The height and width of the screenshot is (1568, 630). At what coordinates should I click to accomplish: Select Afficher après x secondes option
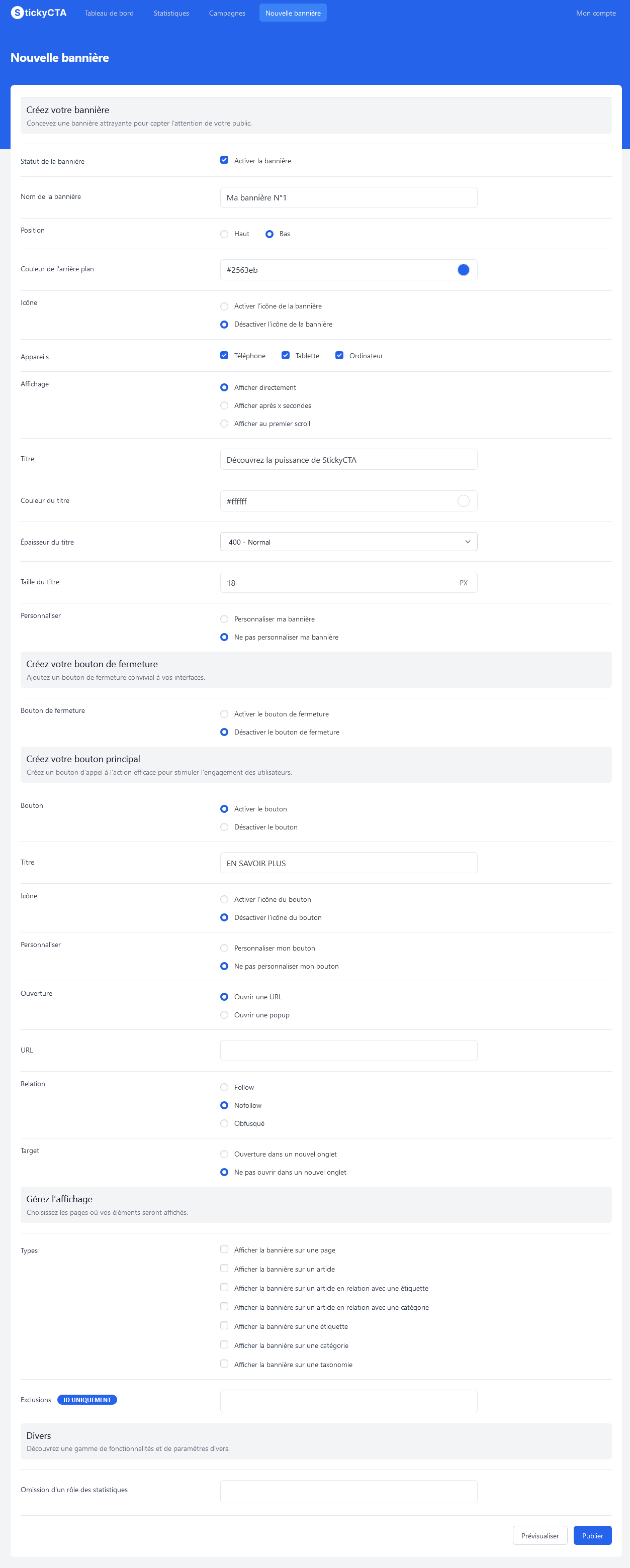[x=224, y=406]
